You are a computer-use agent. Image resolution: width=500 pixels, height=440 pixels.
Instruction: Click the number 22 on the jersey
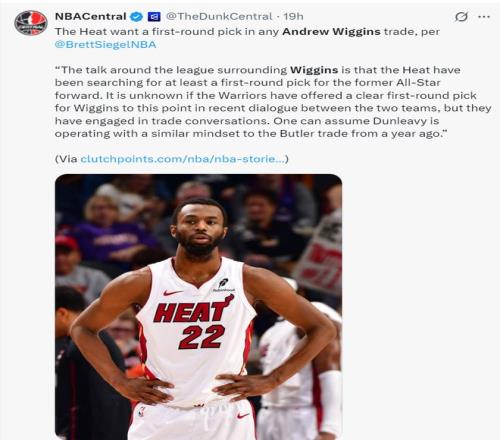(x=202, y=337)
